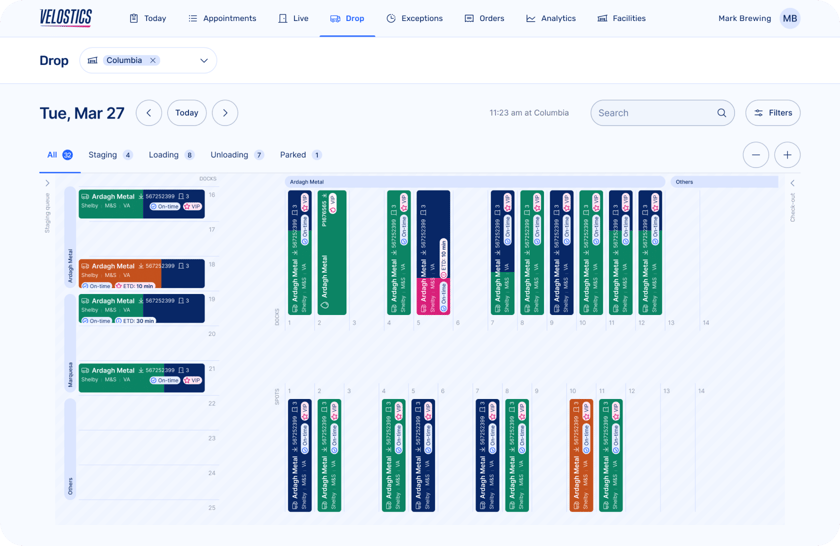840x546 pixels.
Task: Select the trailer card at dock 9
Action: tap(561, 252)
